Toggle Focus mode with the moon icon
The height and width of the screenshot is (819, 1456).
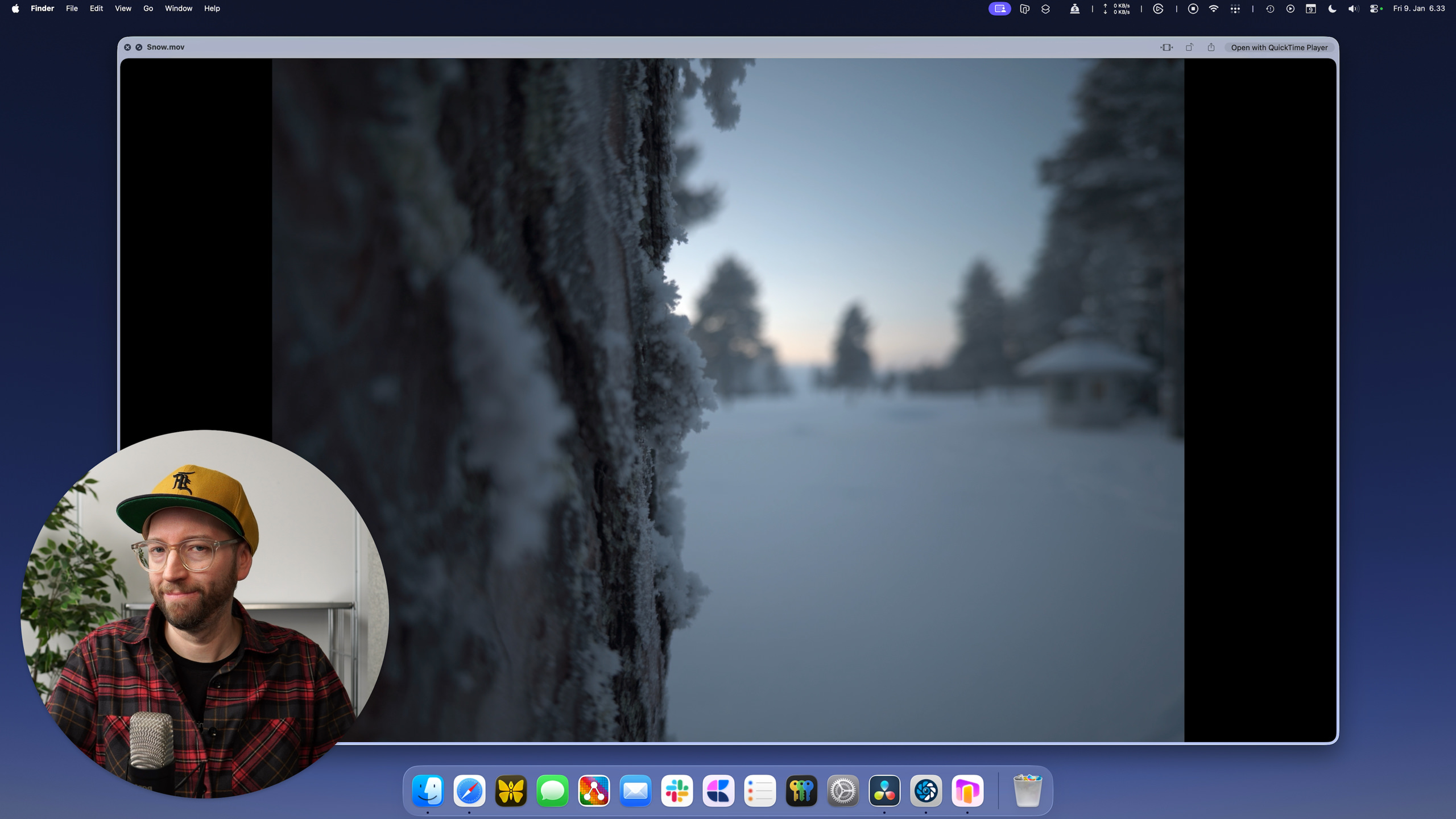[x=1332, y=9]
